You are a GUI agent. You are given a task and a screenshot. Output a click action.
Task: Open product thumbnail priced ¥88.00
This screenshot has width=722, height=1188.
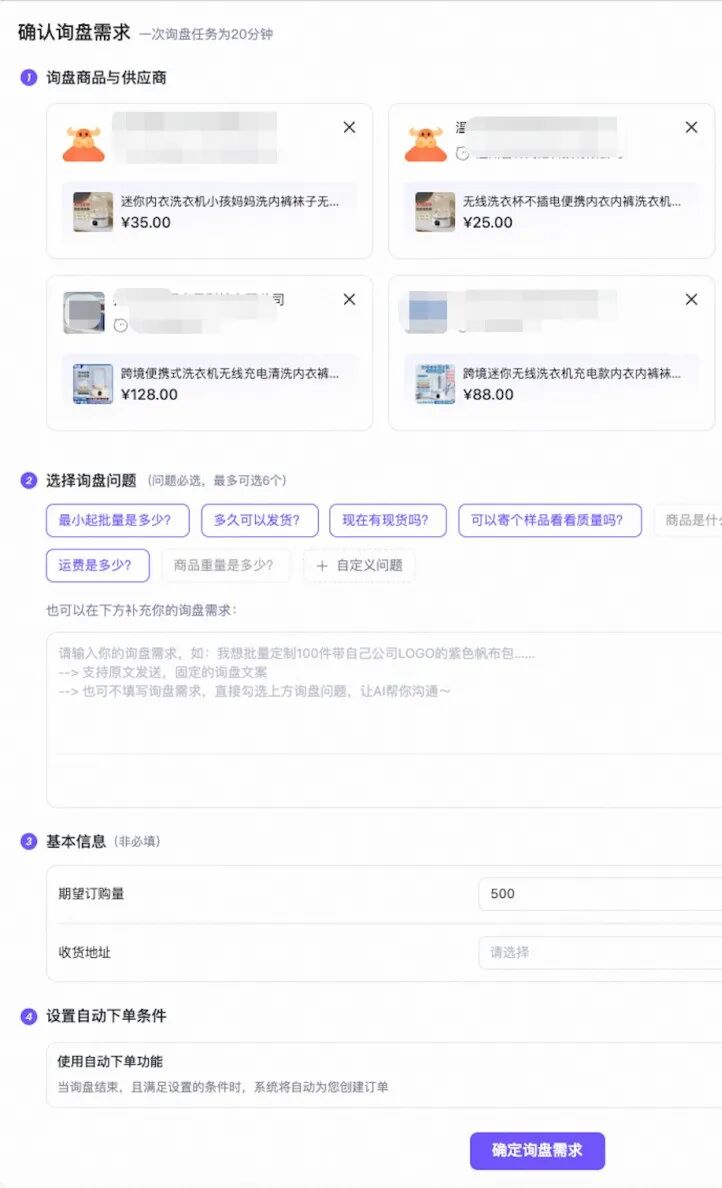435,383
